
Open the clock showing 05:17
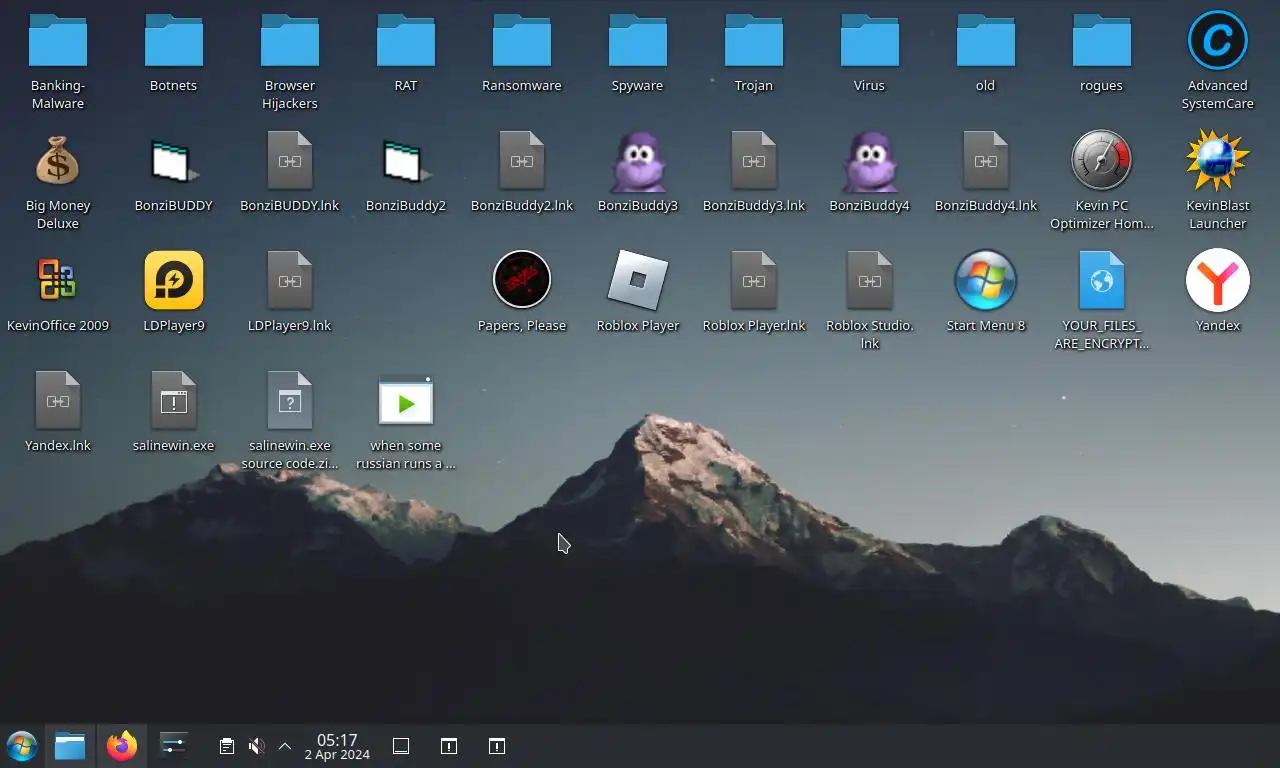[337, 746]
